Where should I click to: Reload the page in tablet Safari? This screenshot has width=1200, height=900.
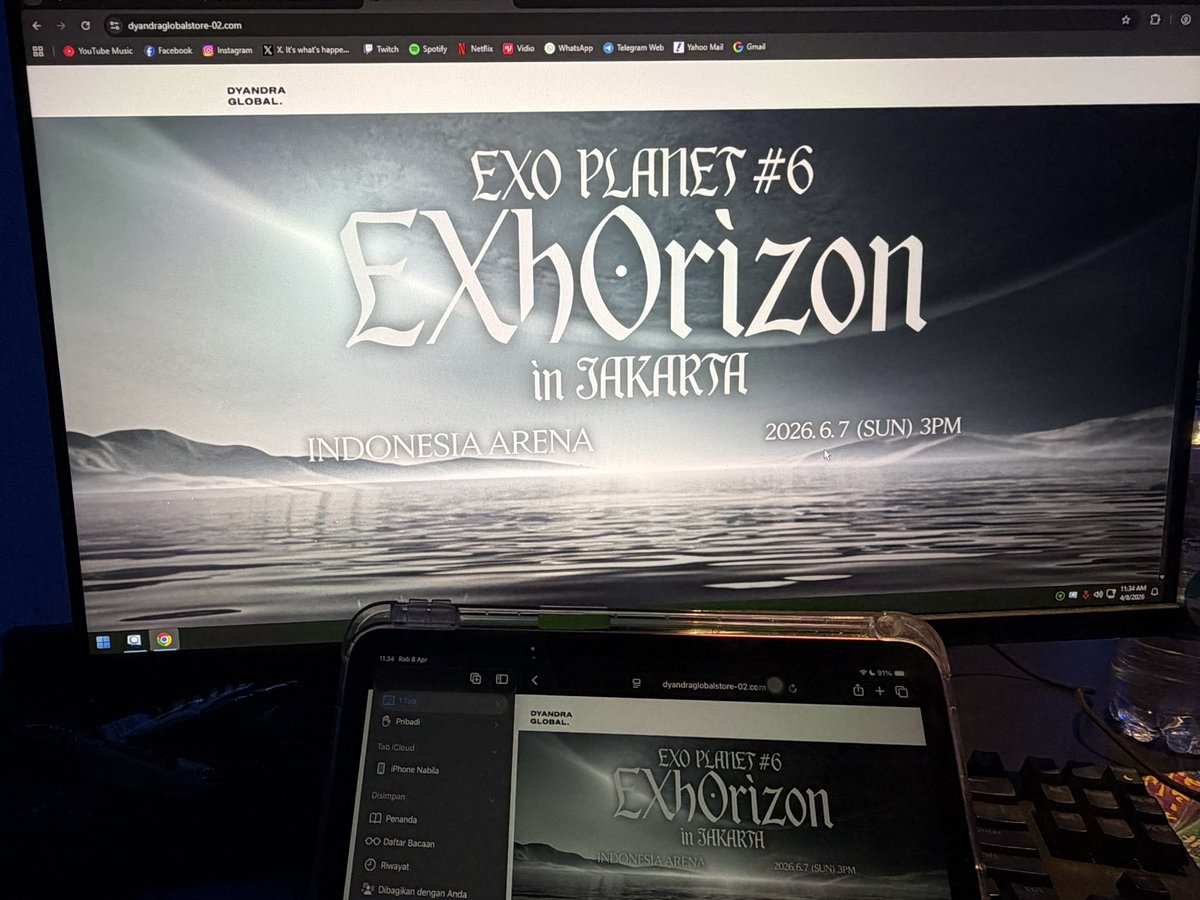793,688
